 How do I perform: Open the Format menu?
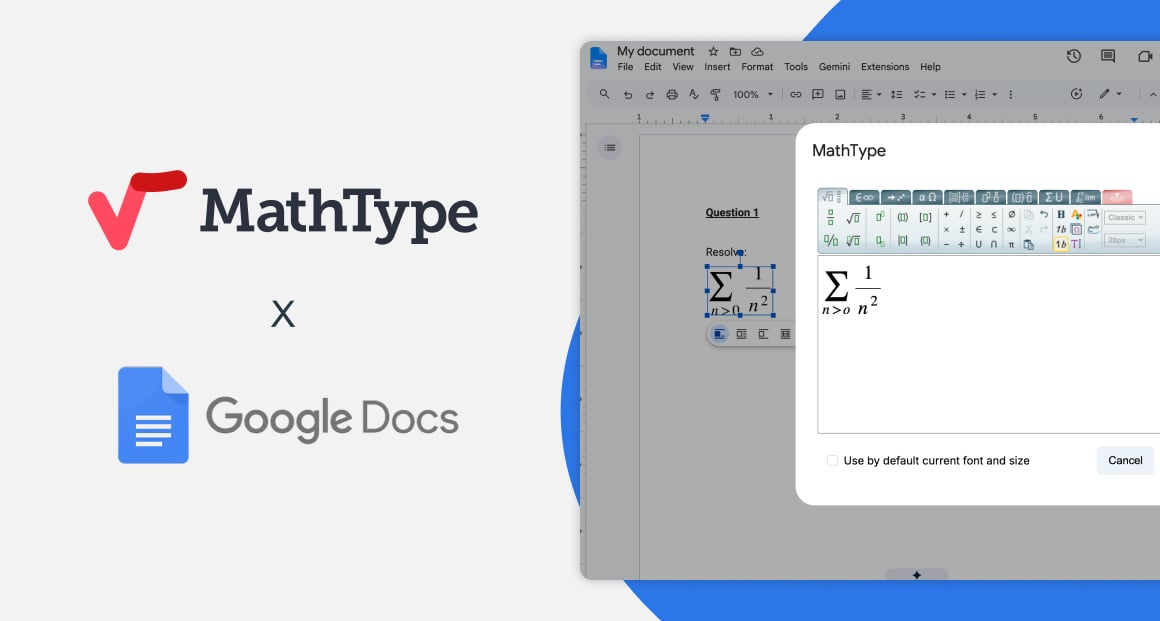[x=757, y=67]
